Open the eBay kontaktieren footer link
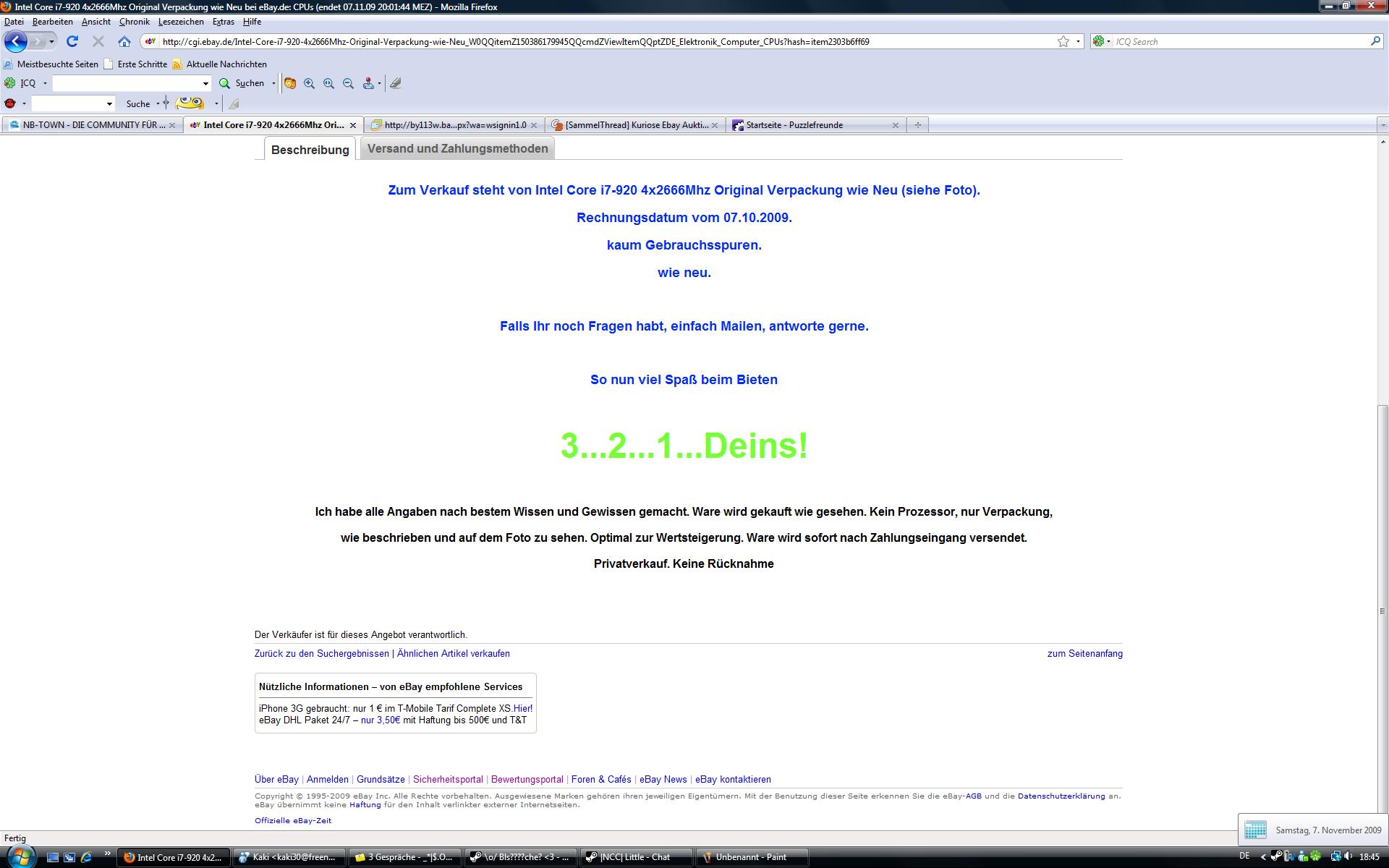This screenshot has height=868, width=1389. [733, 779]
